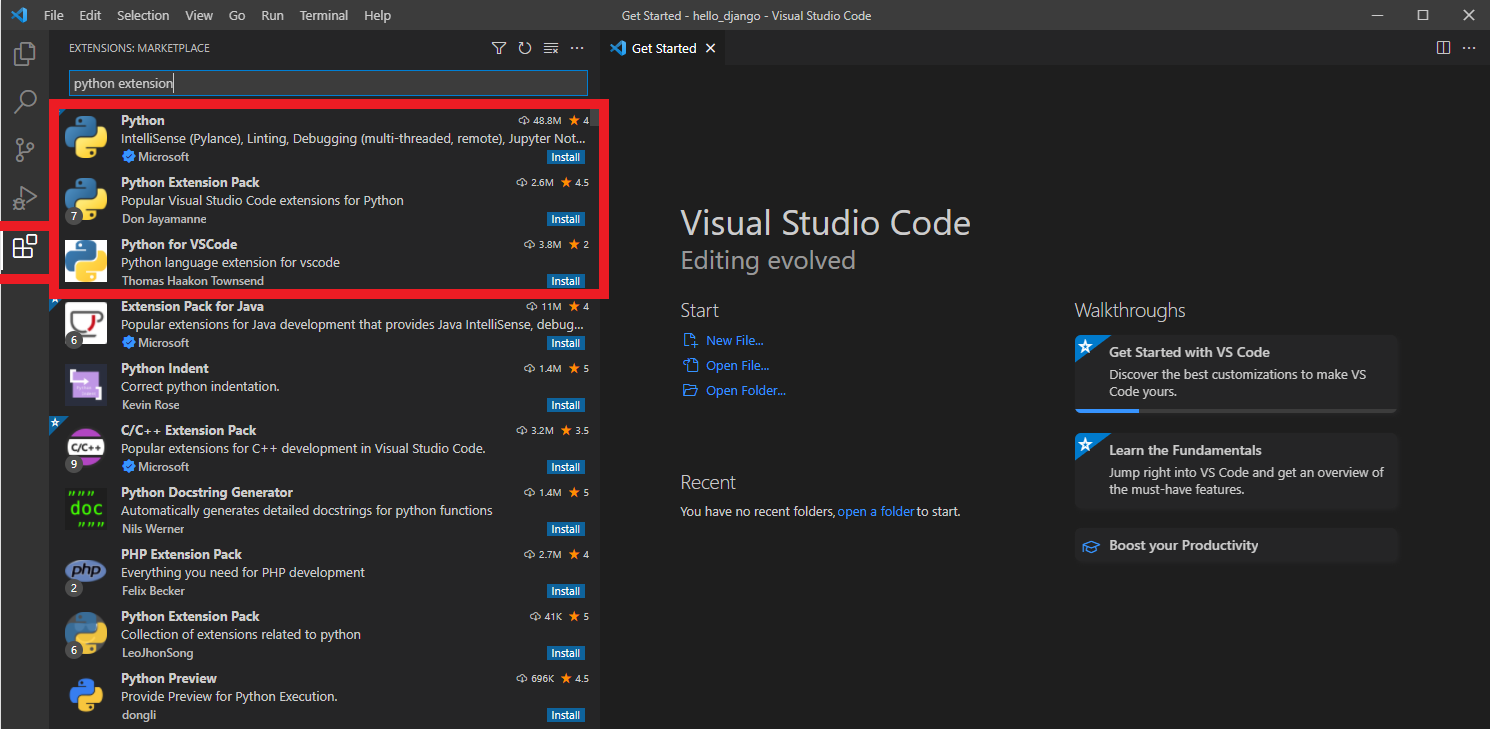Close the Get Started tab

711,48
